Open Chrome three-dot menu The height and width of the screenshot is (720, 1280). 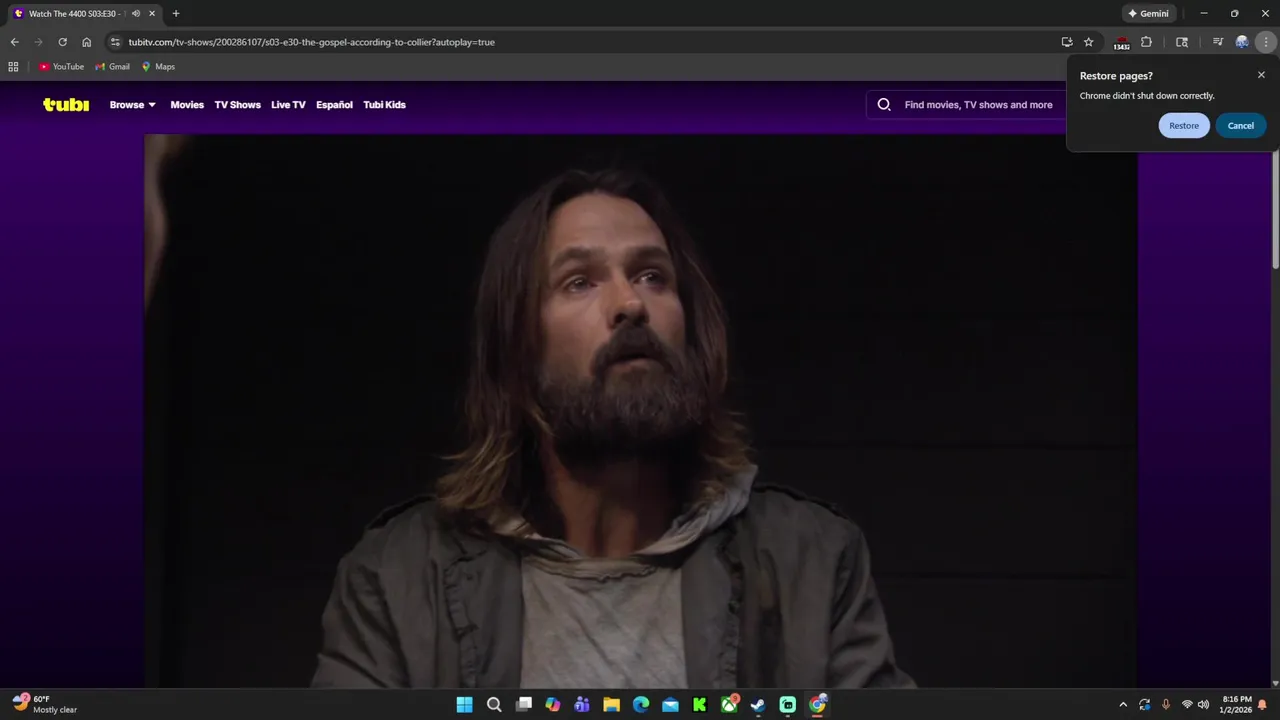(1267, 42)
